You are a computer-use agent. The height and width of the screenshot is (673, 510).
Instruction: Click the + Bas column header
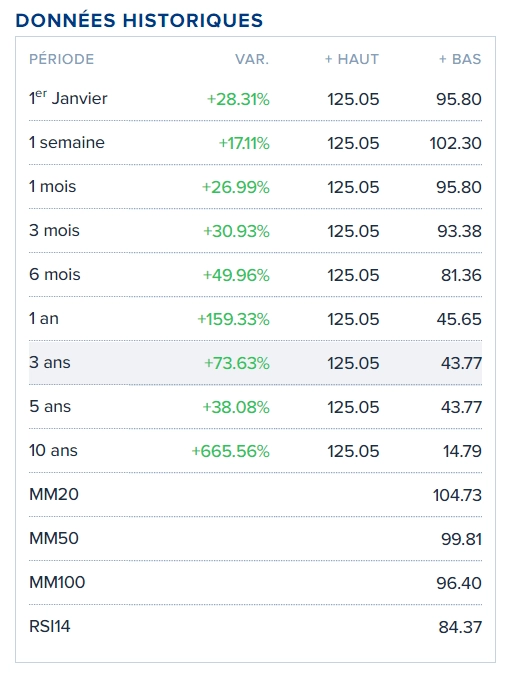coord(460,59)
